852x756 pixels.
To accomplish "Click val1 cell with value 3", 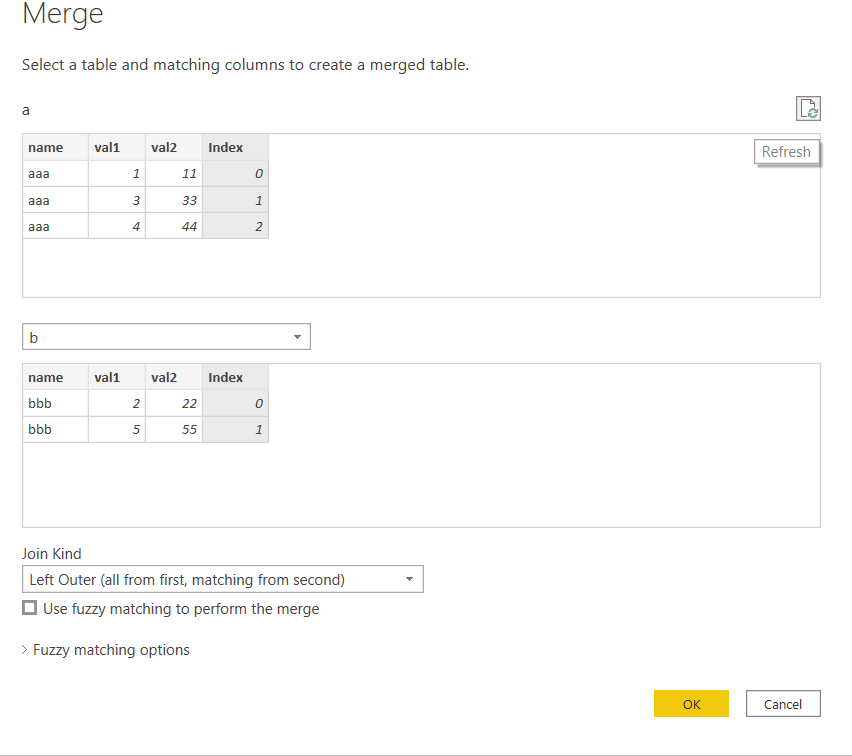I will 117,200.
